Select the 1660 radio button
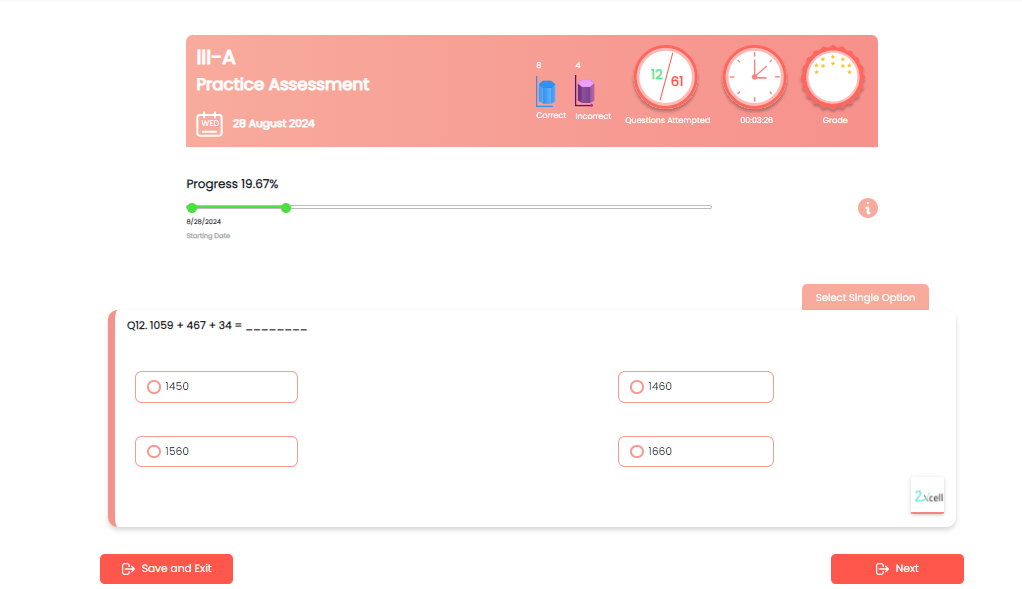The width and height of the screenshot is (1022, 589). coord(637,452)
